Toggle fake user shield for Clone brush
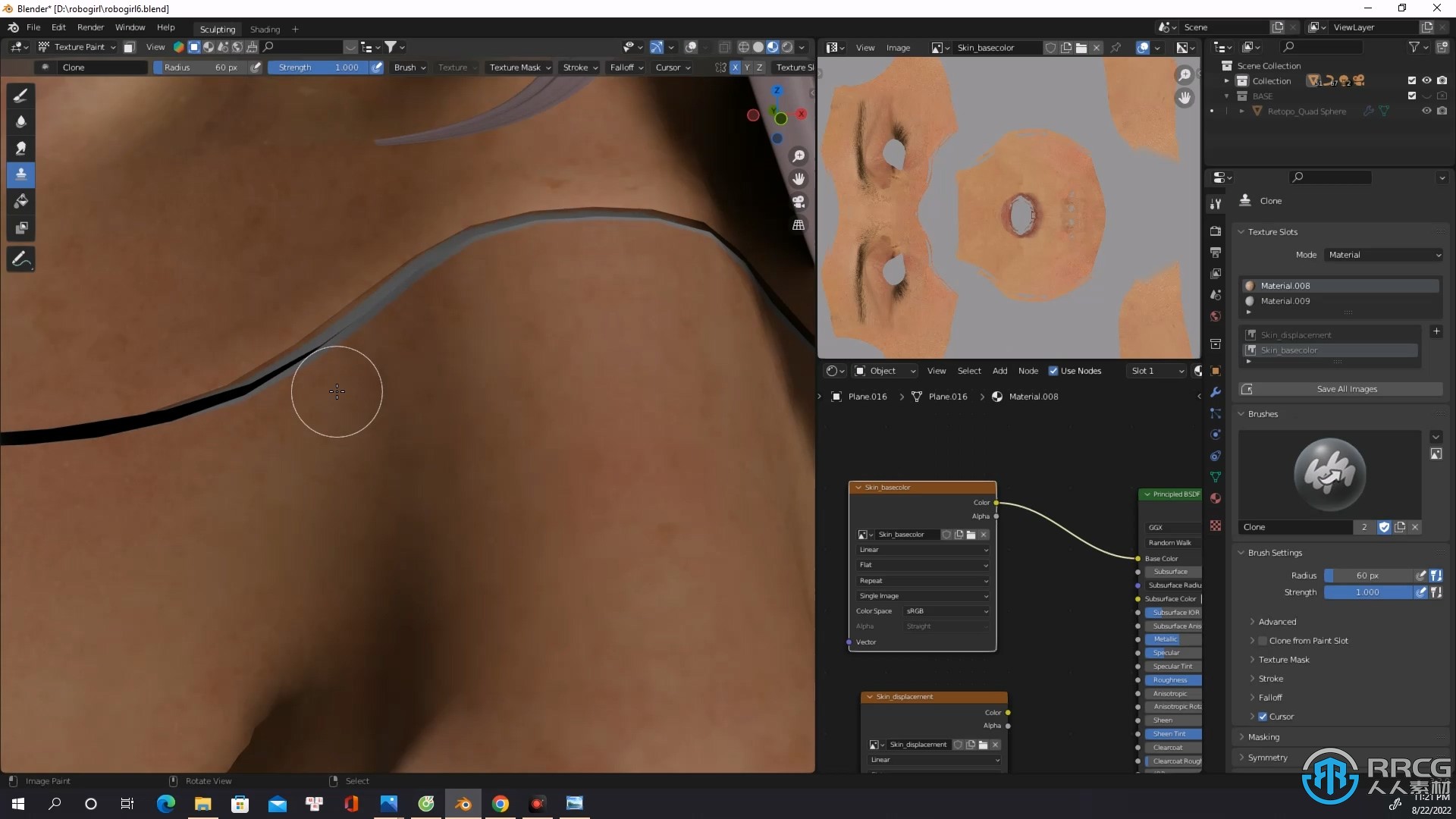Viewport: 1456px width, 819px height. point(1384,527)
